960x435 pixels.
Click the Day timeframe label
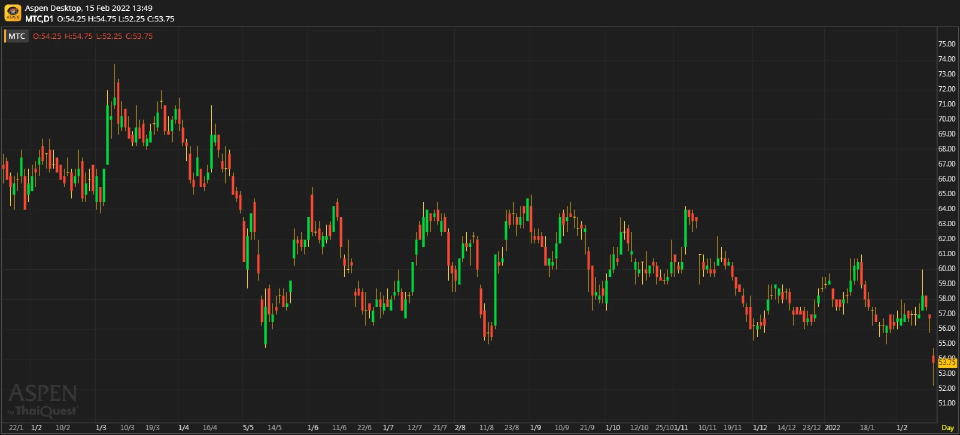point(947,427)
